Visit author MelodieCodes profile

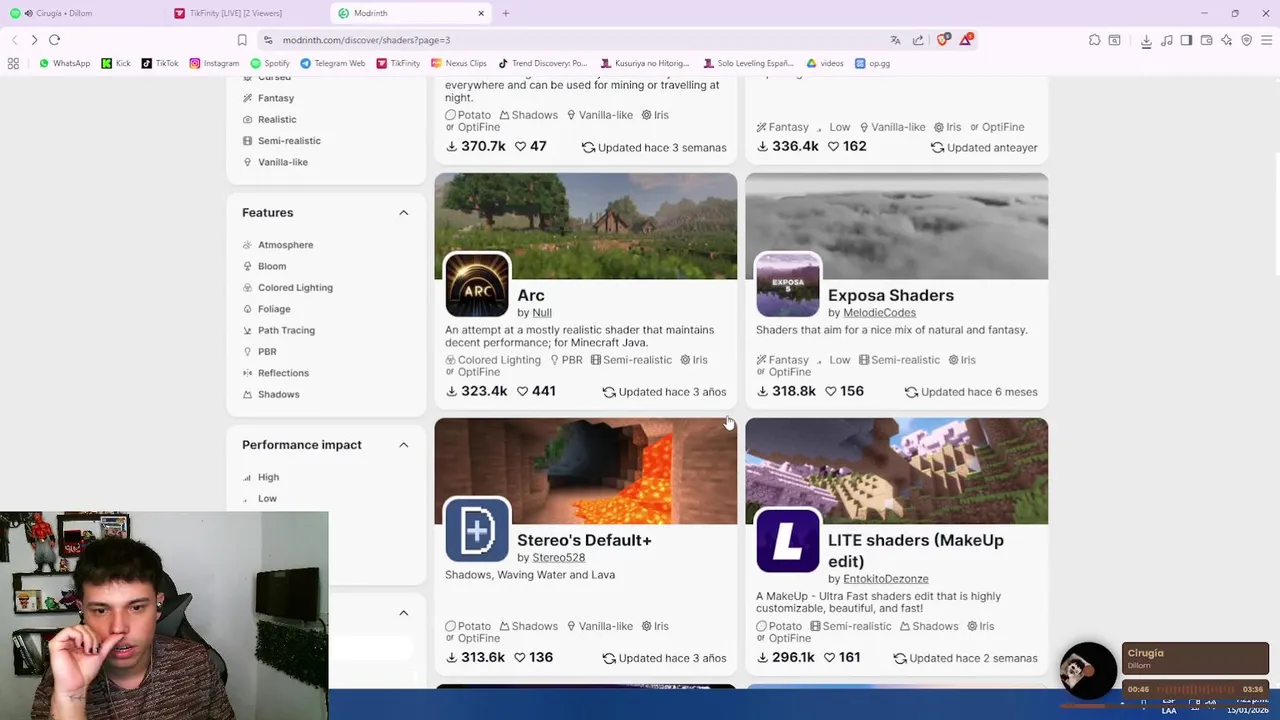pos(879,313)
